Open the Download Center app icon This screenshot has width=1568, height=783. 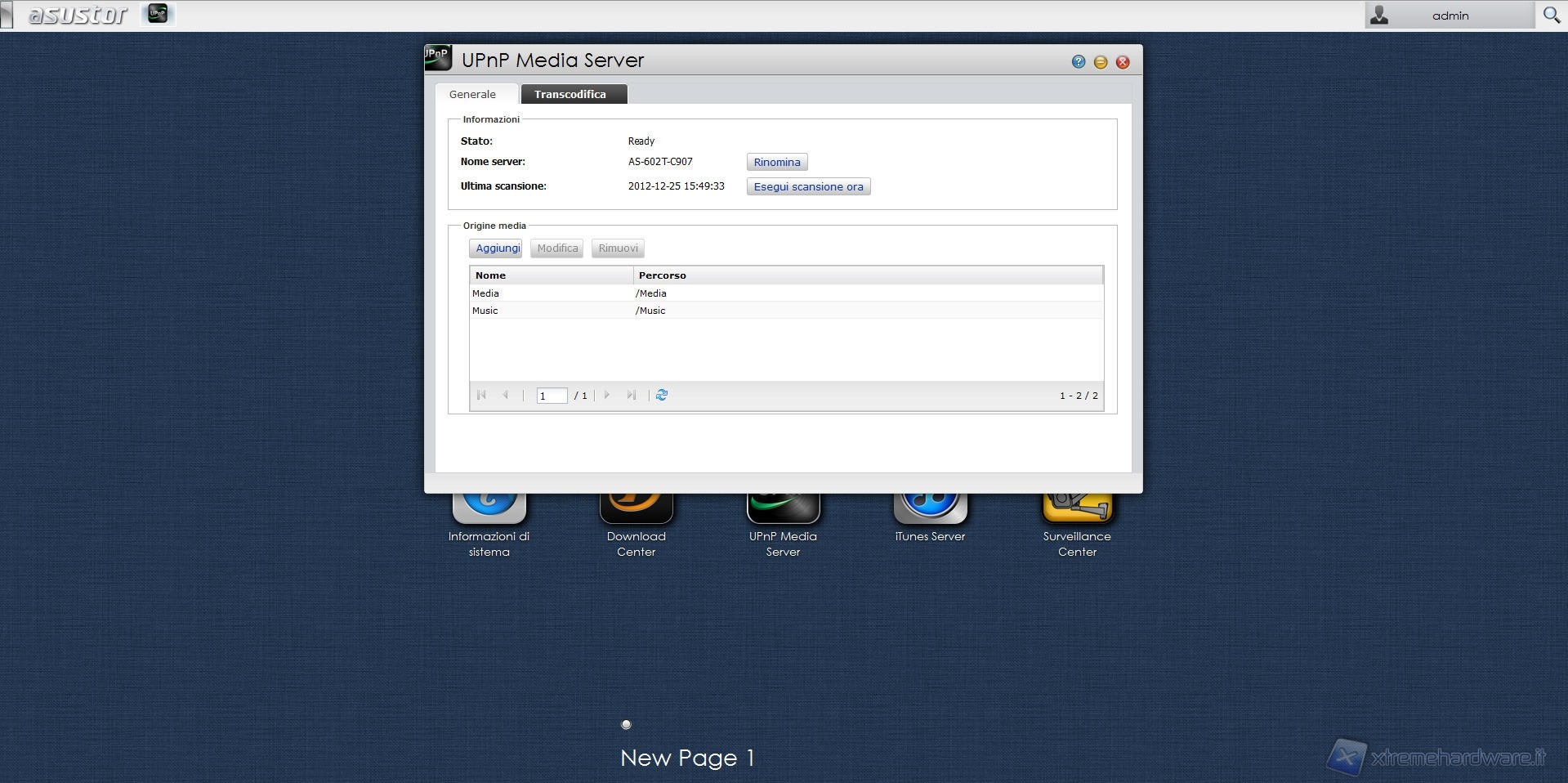pyautogui.click(x=636, y=508)
